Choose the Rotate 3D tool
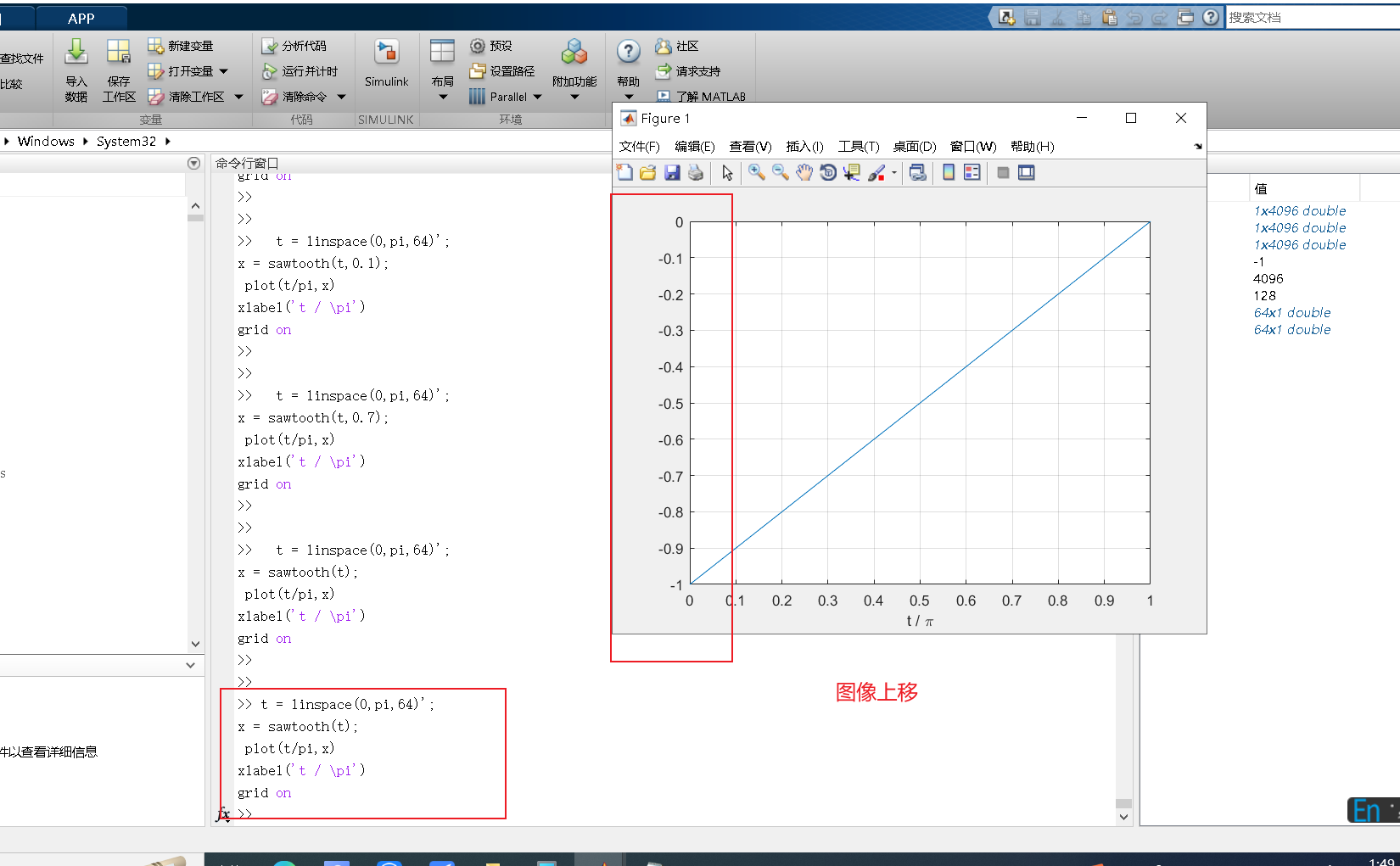This screenshot has height=866, width=1400. tap(828, 173)
